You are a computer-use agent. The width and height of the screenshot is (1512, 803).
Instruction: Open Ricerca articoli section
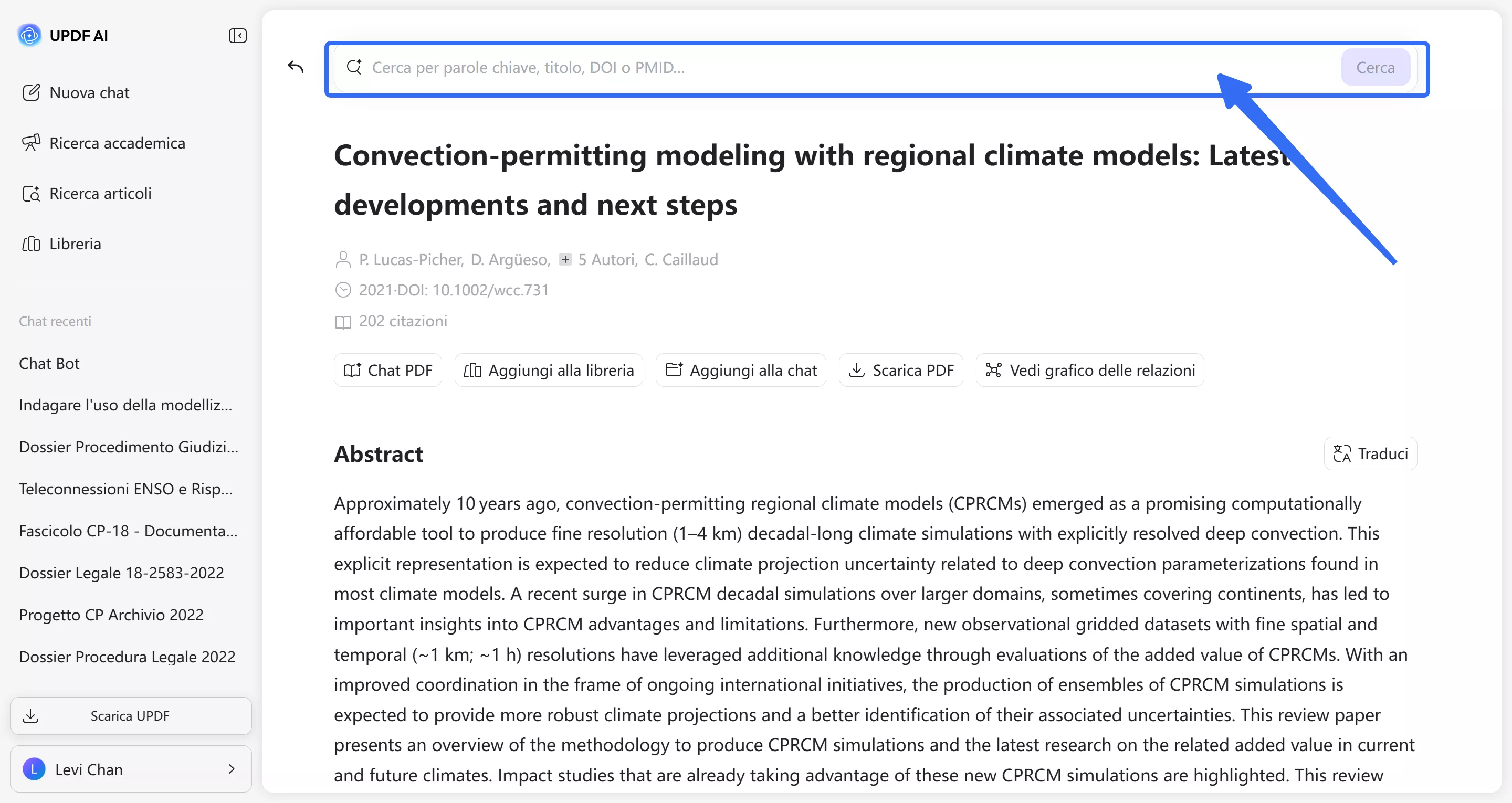(100, 194)
